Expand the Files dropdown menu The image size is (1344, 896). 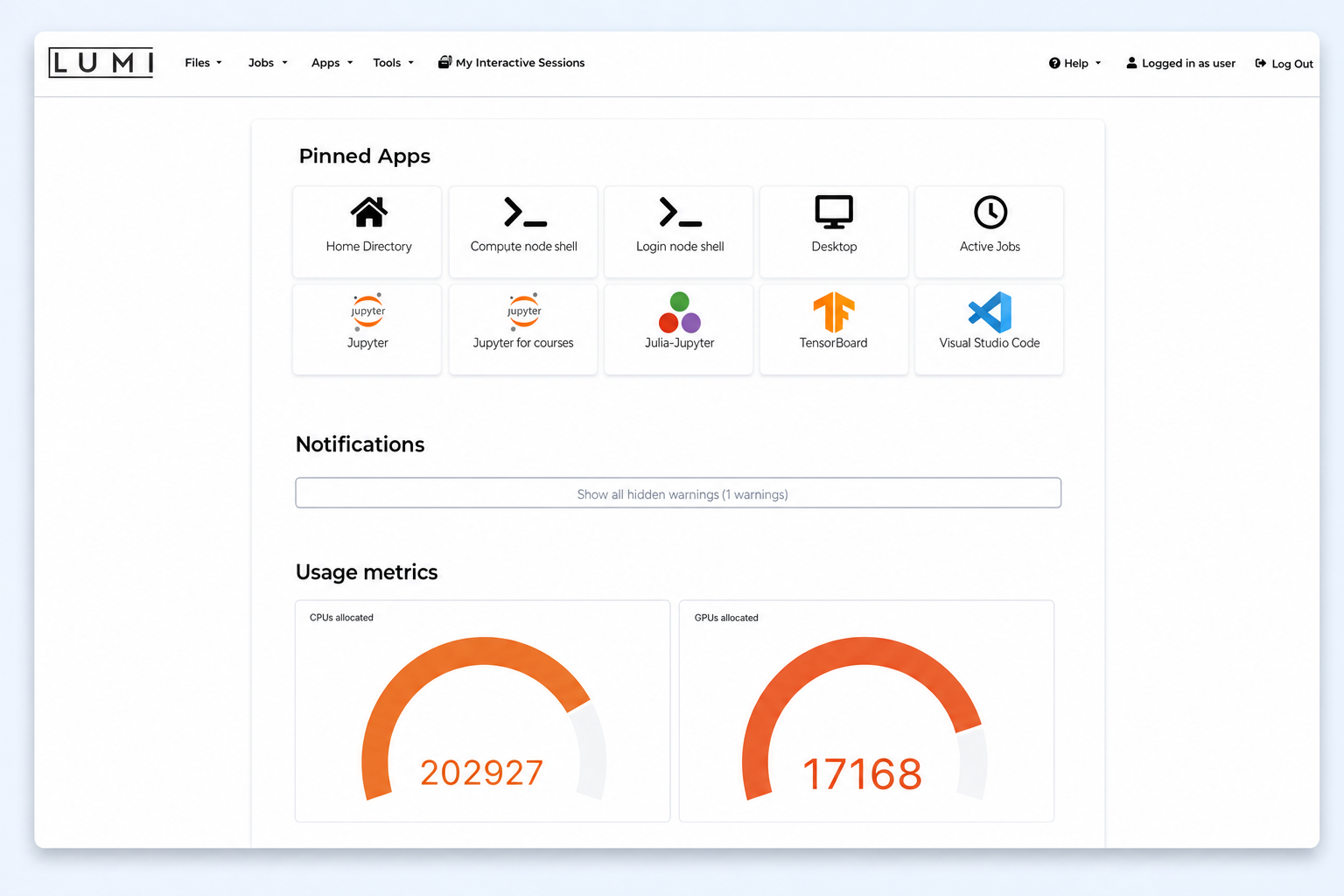(204, 63)
